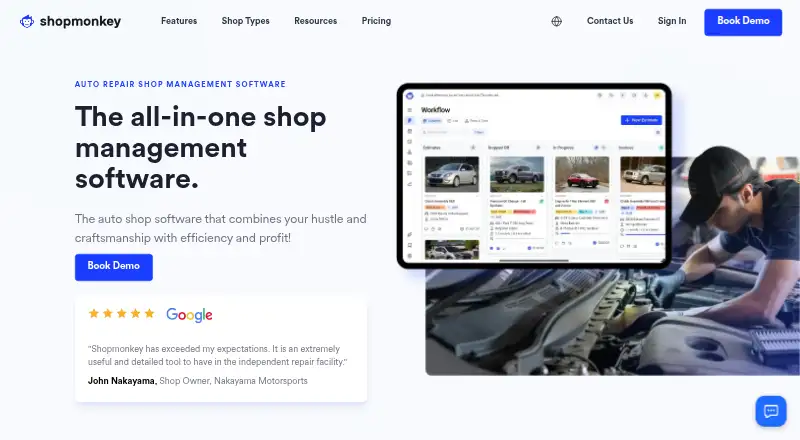Screen dimensions: 800x440
Task: Click the 'The auto shop software that combines' paragraph
Action: (x=220, y=228)
